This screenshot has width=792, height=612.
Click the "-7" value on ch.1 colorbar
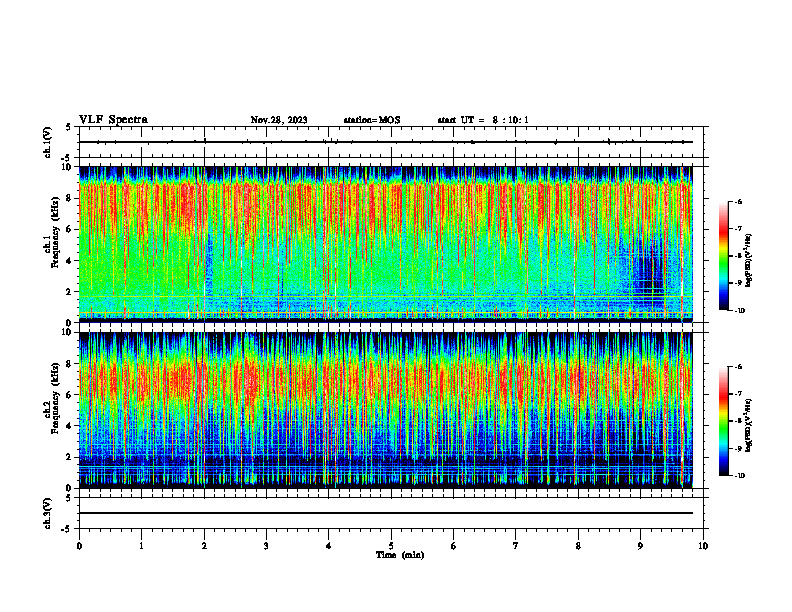(x=738, y=229)
